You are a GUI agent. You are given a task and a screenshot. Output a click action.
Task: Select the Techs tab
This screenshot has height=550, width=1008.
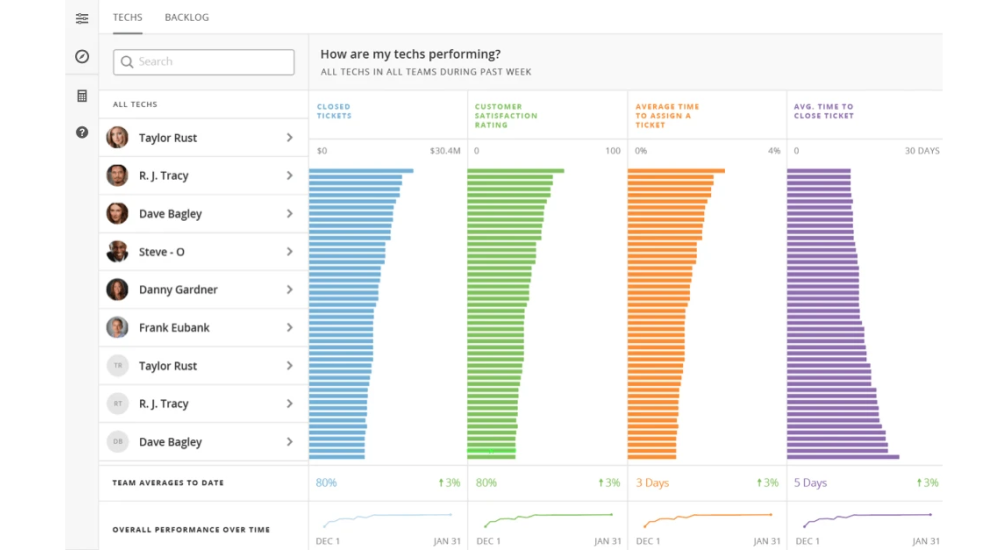(127, 17)
